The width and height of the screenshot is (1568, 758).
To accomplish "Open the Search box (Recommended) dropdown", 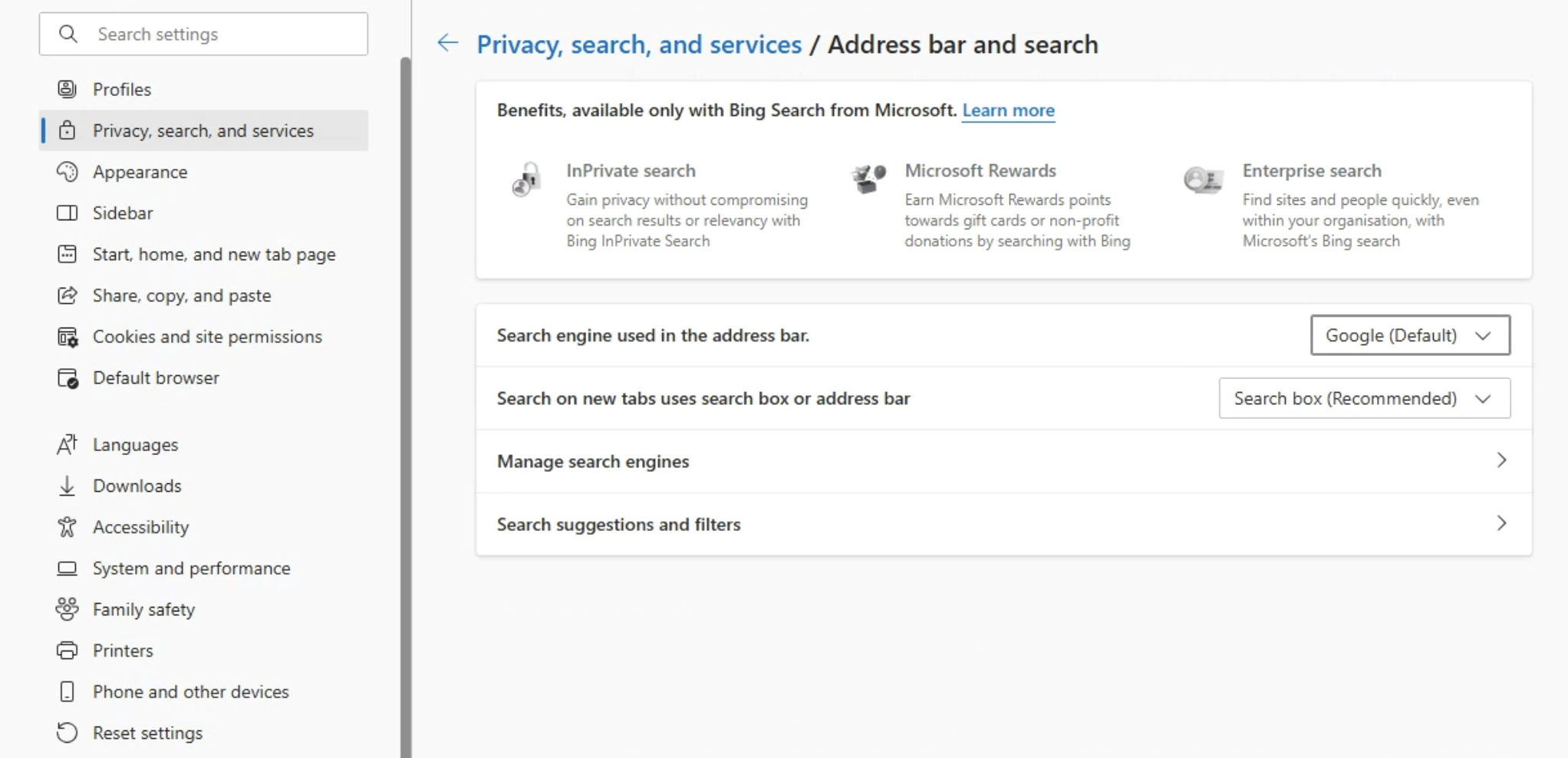I will [1364, 398].
